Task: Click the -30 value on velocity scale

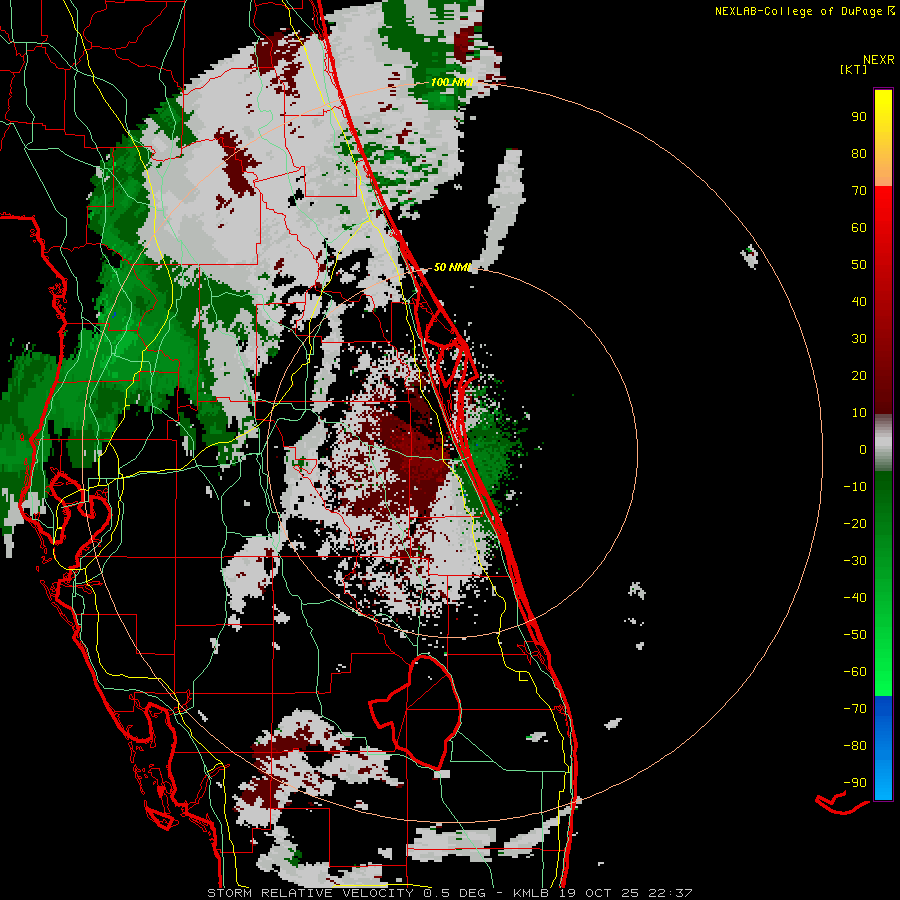Action: [855, 561]
